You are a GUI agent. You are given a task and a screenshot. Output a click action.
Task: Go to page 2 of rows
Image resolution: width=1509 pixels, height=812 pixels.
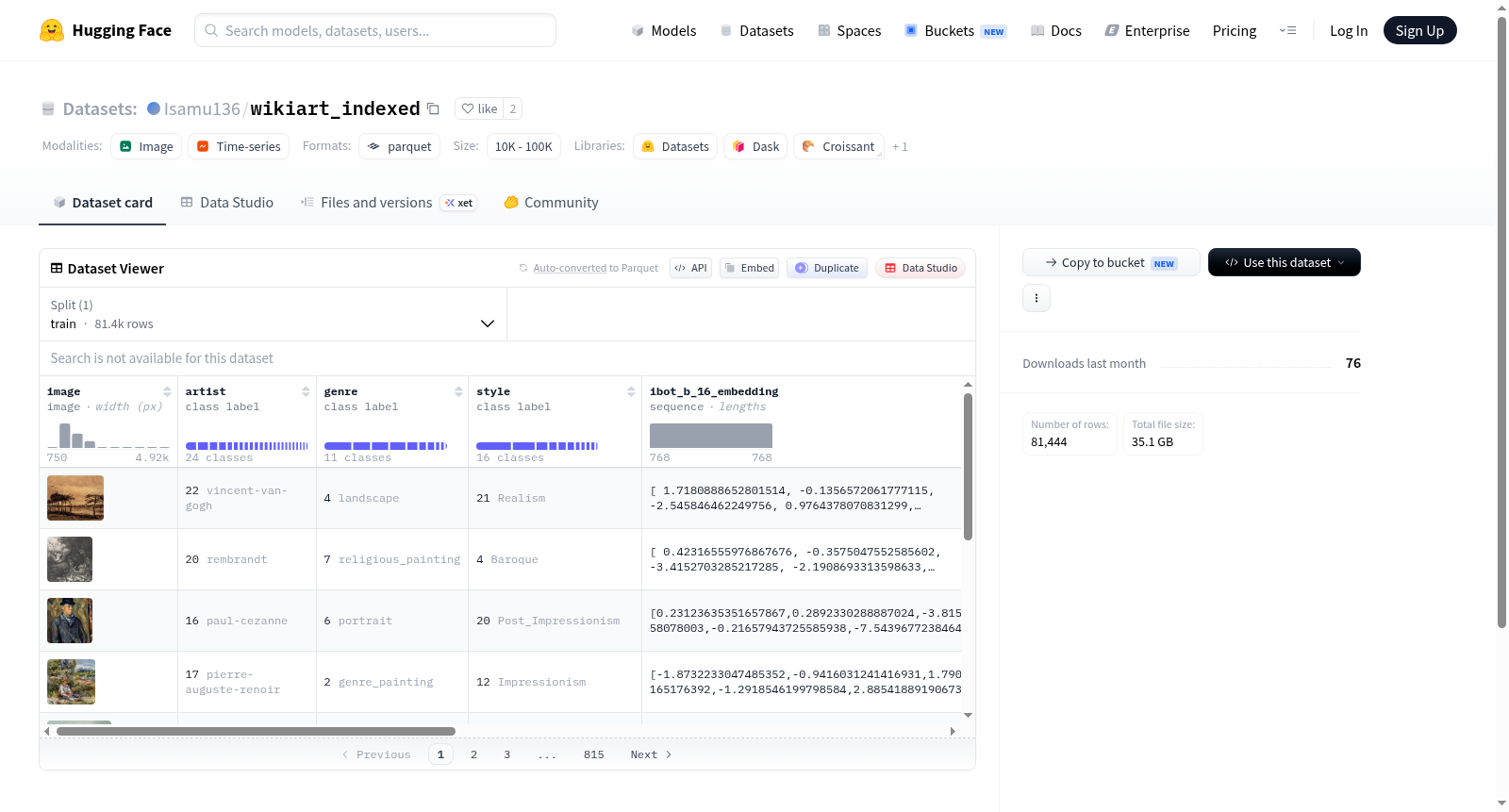coord(473,754)
